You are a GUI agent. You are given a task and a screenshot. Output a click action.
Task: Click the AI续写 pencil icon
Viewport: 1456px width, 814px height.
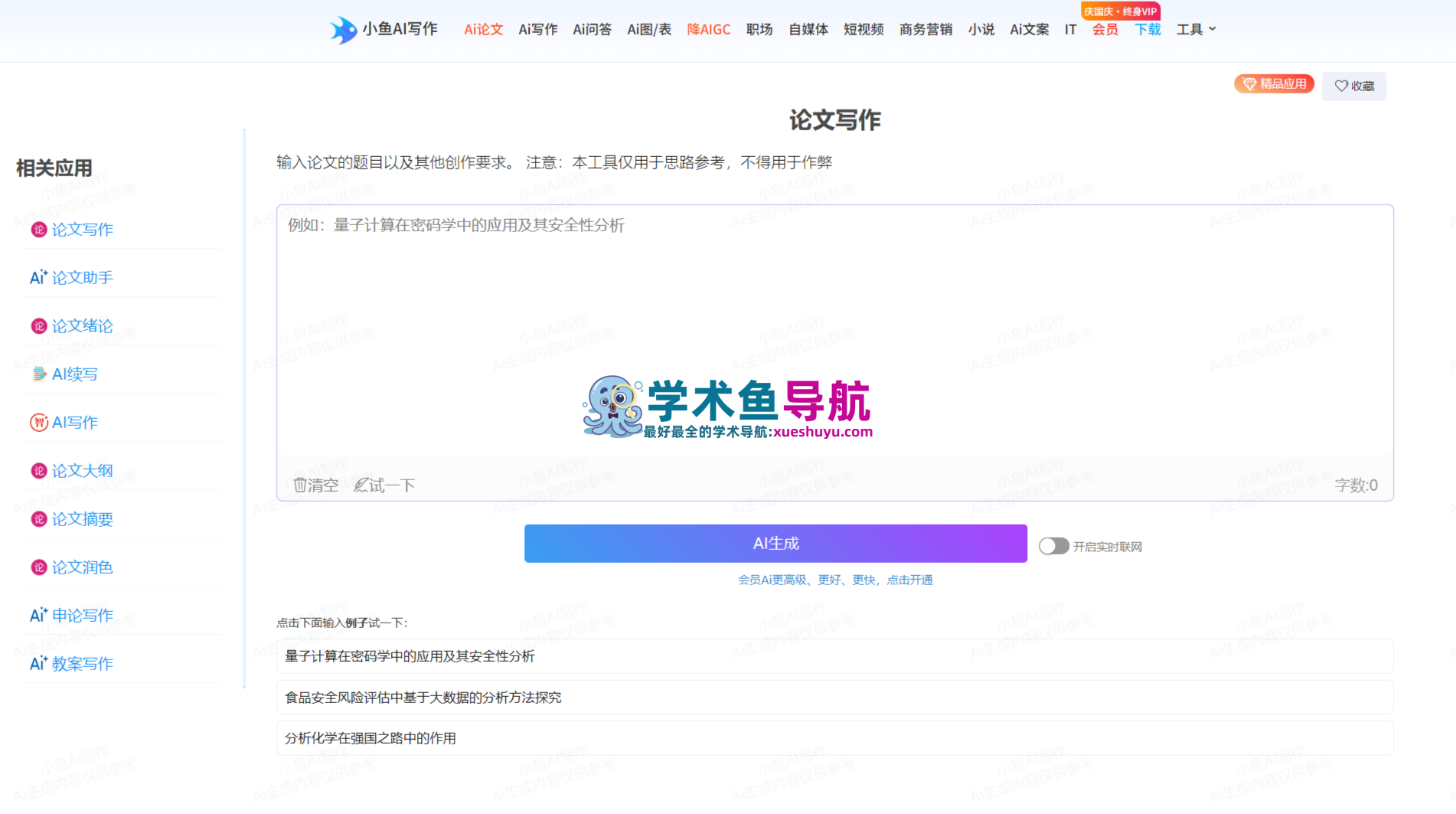pos(40,374)
